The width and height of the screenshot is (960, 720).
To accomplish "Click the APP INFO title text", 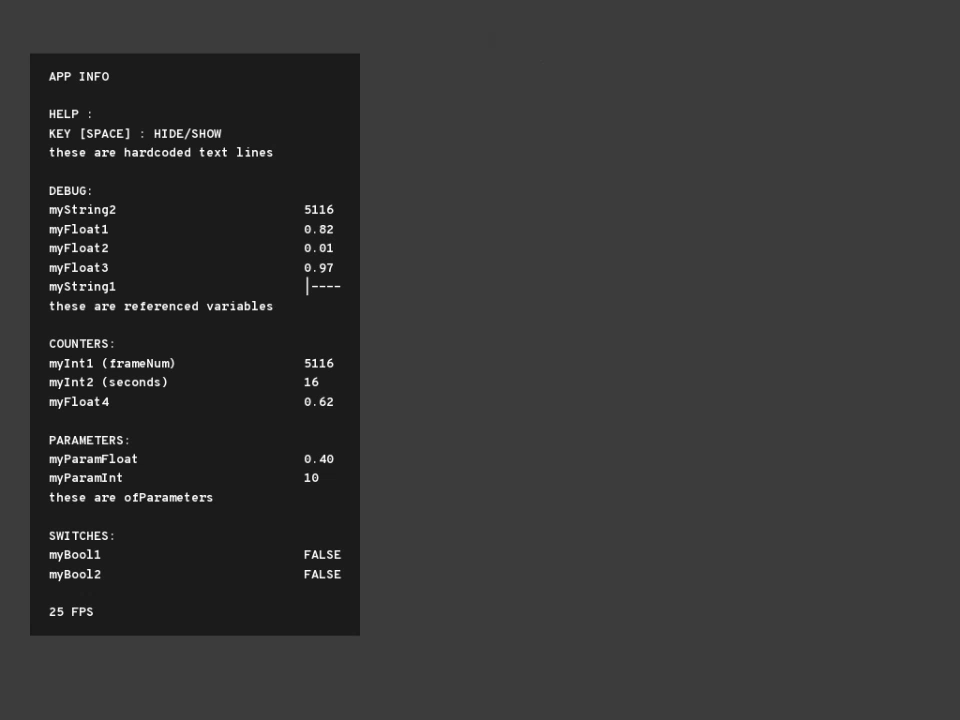I will pyautogui.click(x=79, y=77).
